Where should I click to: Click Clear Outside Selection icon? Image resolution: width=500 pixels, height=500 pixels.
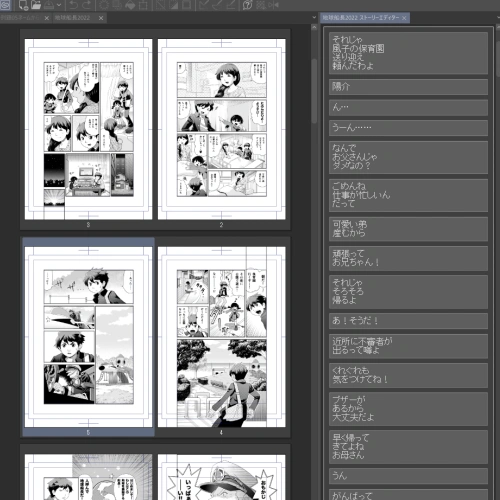click(117, 5)
